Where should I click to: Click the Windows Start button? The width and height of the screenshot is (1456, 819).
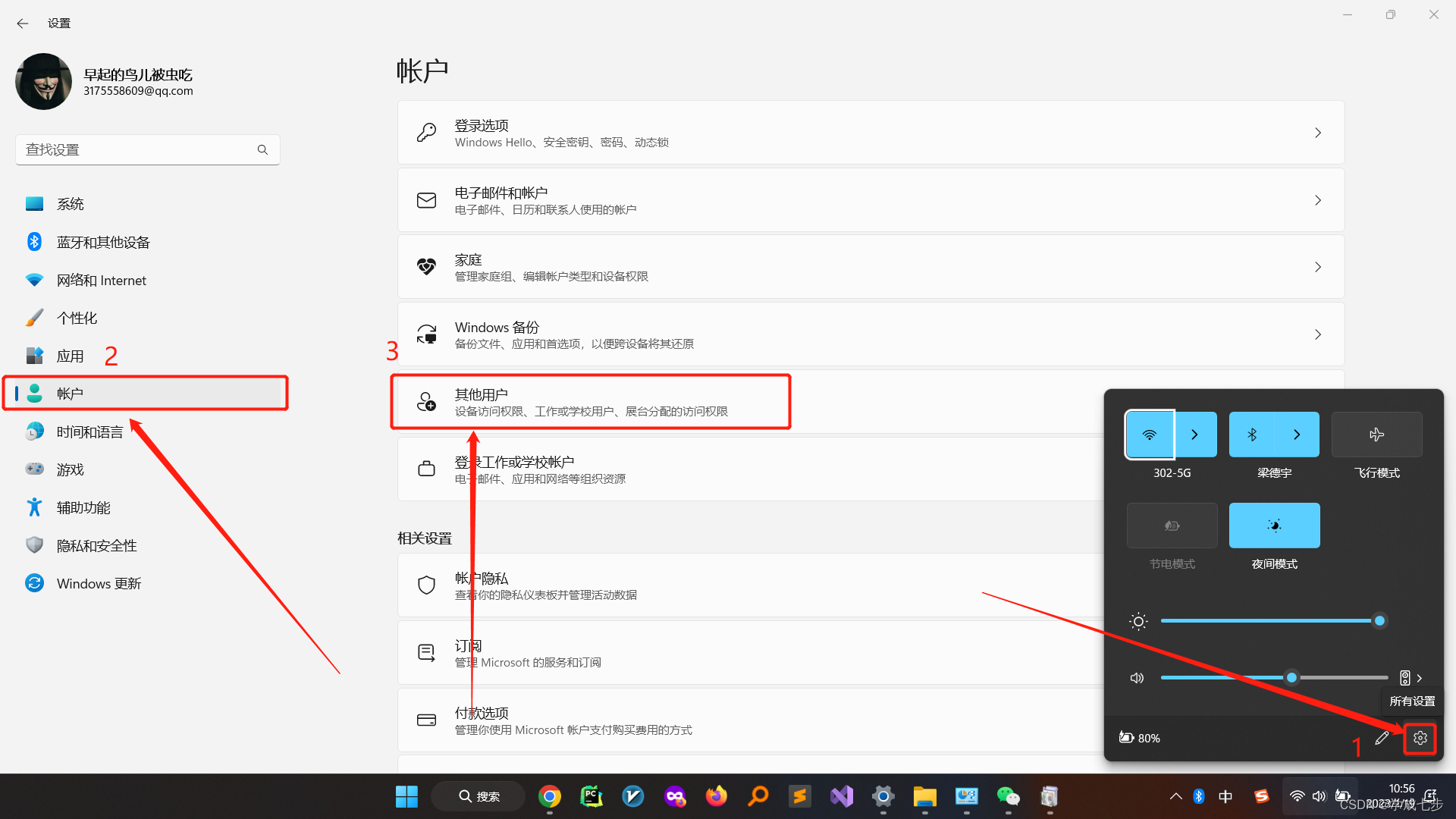(x=406, y=796)
